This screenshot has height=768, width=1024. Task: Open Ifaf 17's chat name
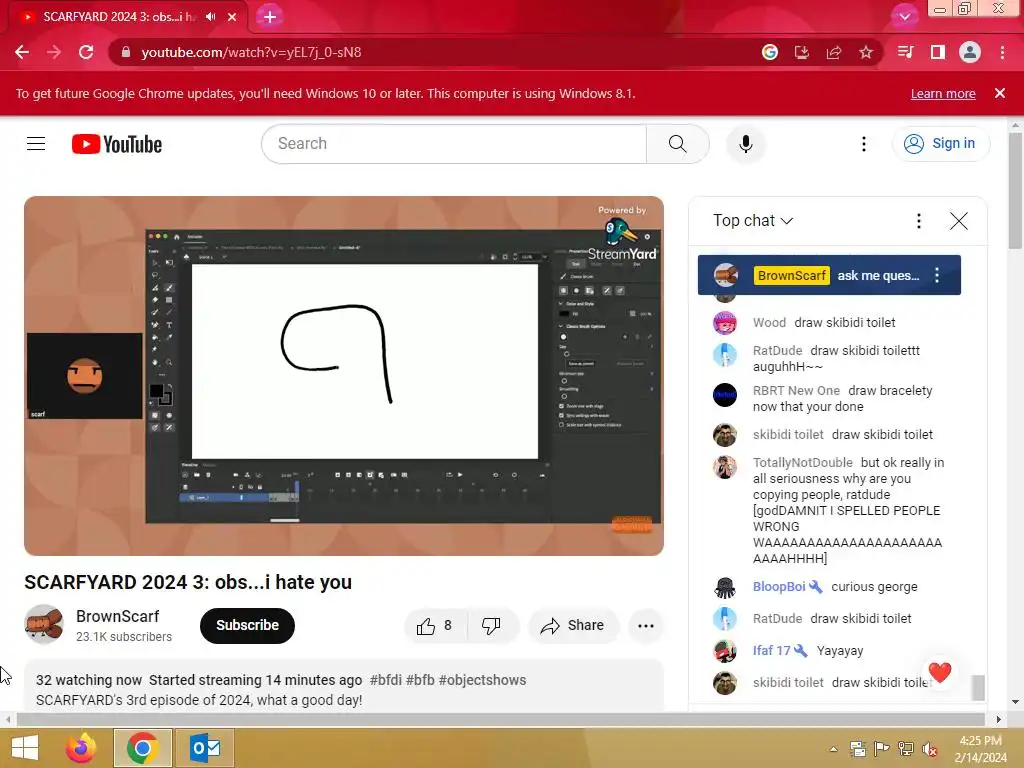pyautogui.click(x=771, y=650)
